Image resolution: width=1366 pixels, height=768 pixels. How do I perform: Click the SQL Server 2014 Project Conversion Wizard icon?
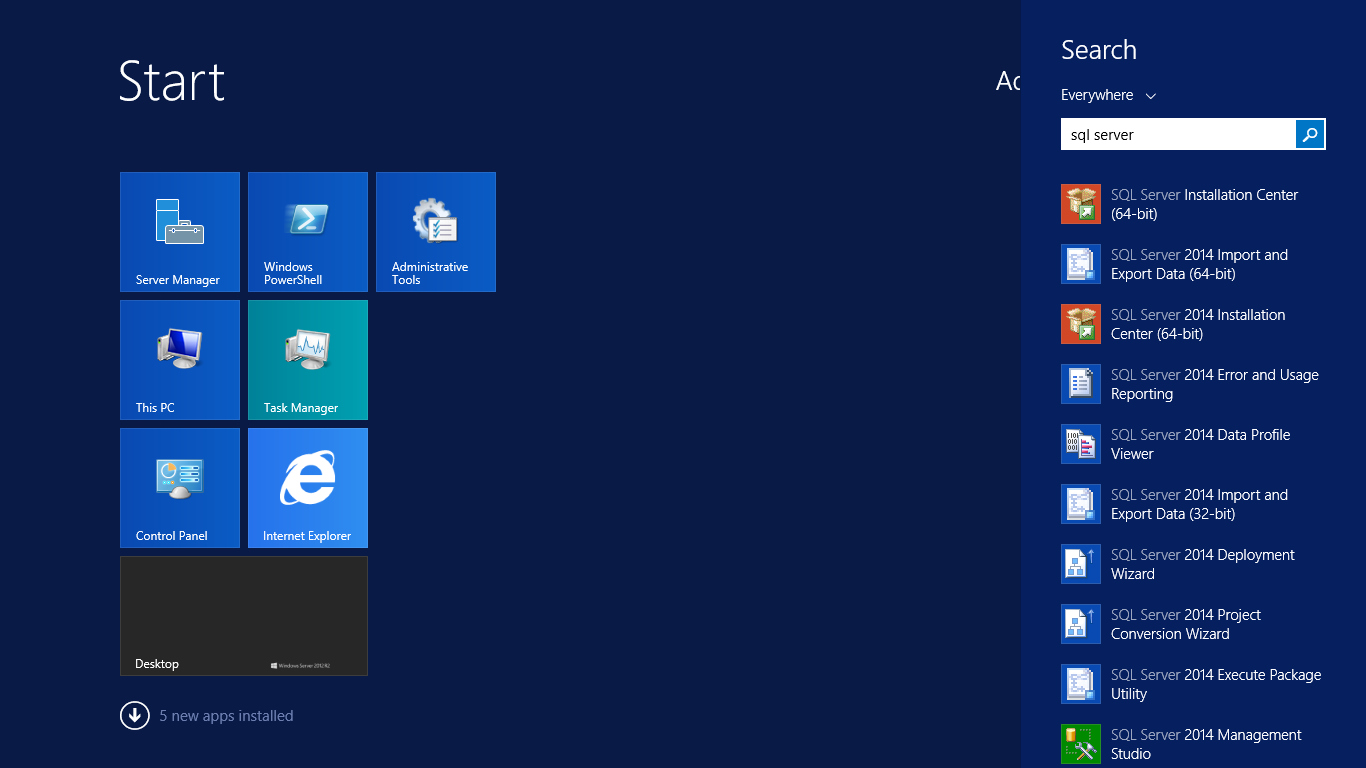pos(1081,624)
